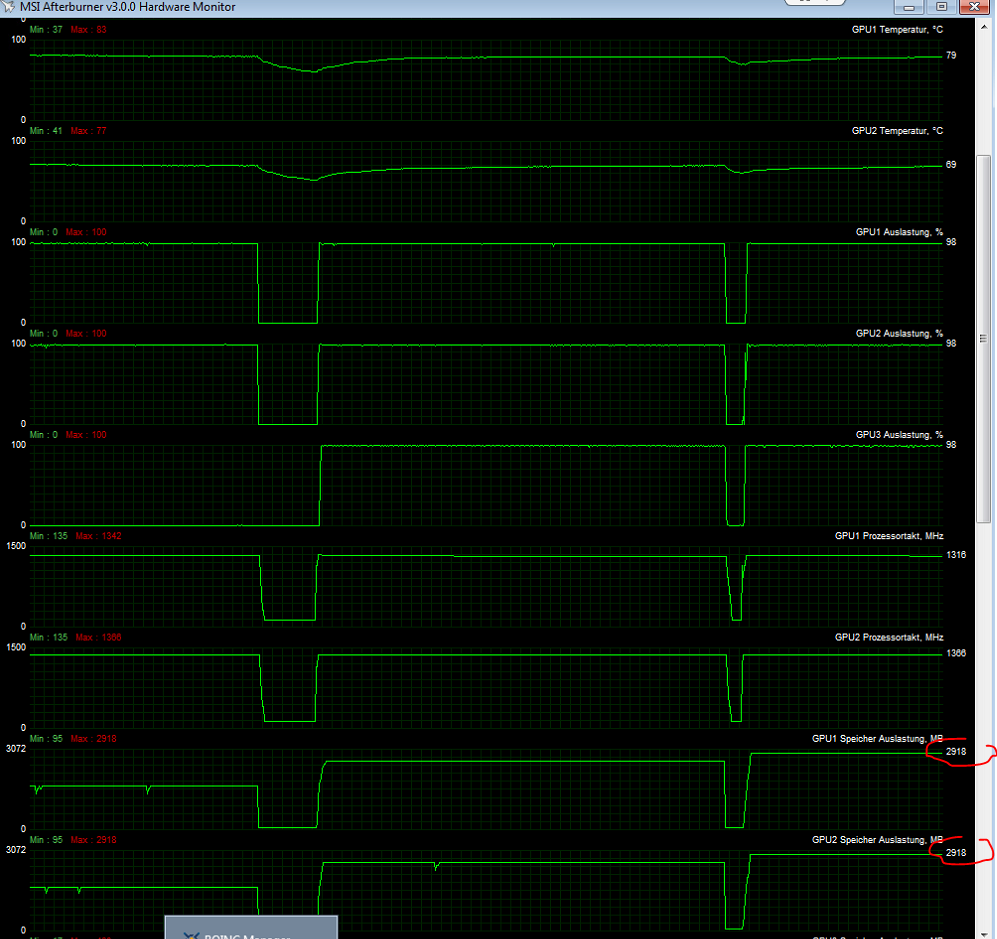
Task: Click the GPU2 Prozessortakt current value 1366
Action: click(956, 654)
